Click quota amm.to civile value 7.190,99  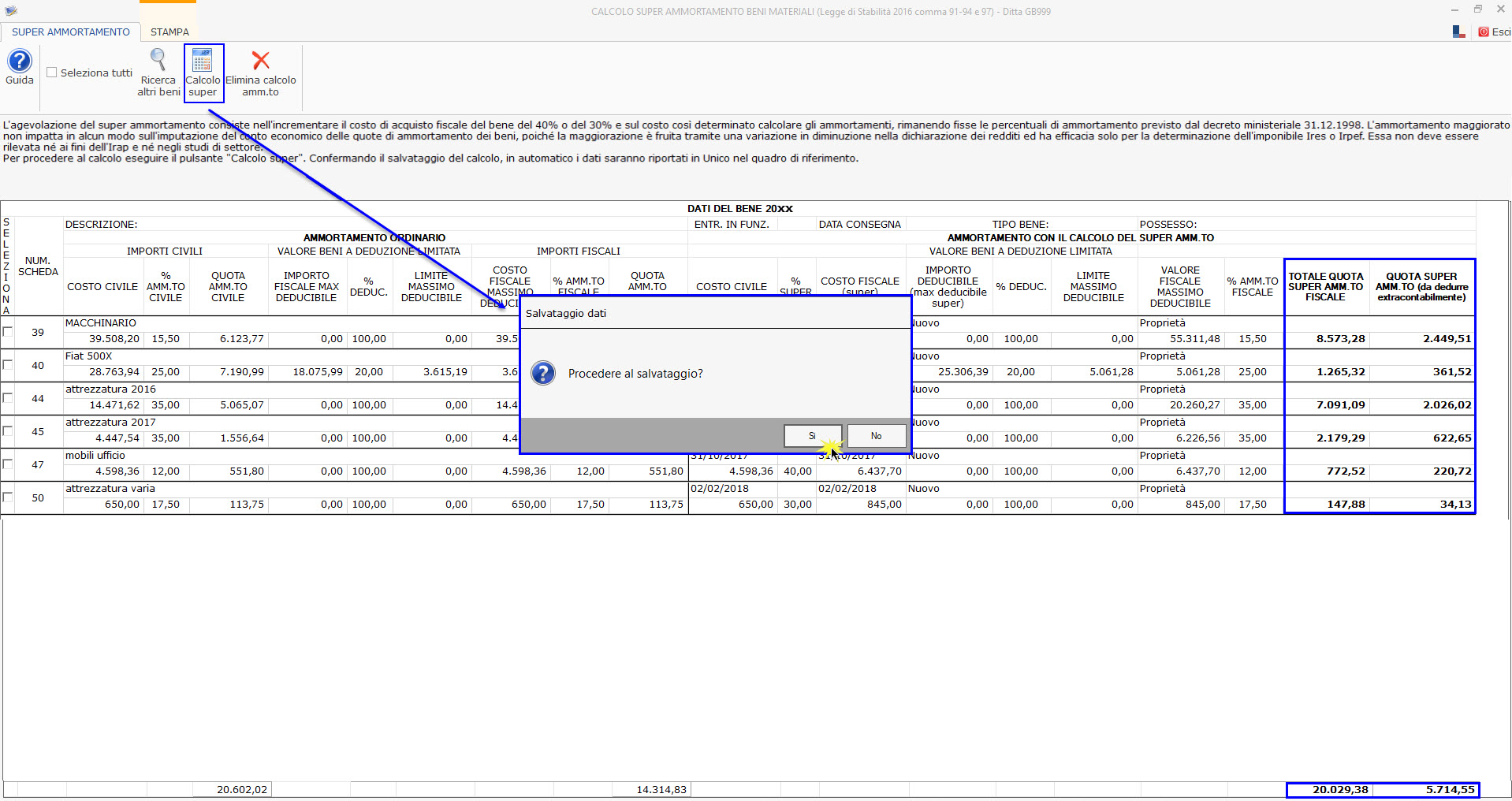coord(242,372)
